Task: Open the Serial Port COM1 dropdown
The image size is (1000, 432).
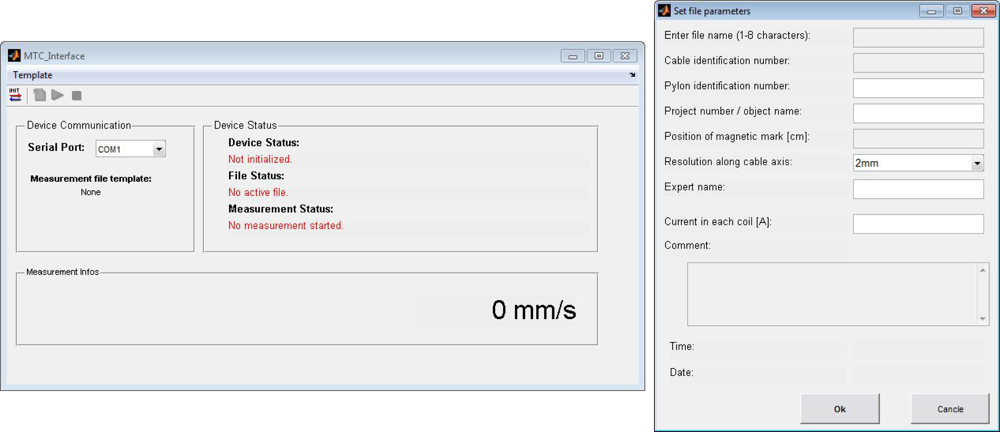Action: point(131,149)
